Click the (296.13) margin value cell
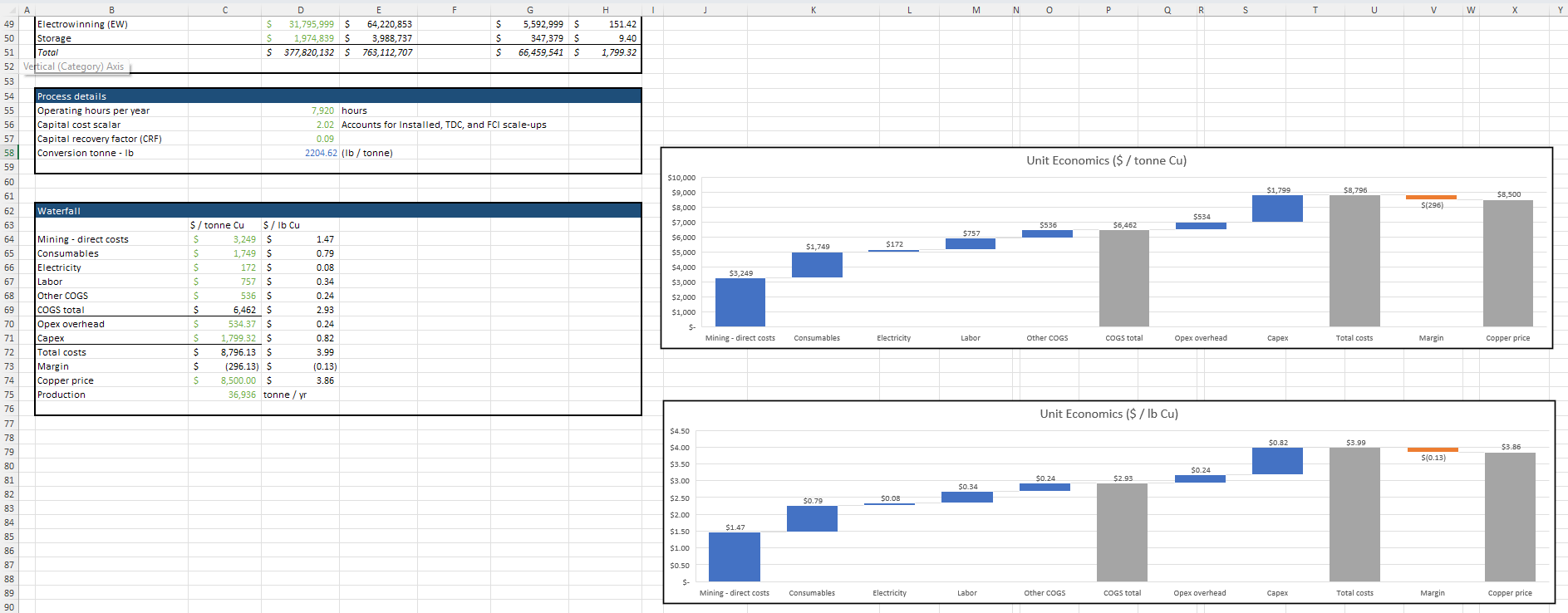This screenshot has height=613, width=1568. pyautogui.click(x=224, y=366)
